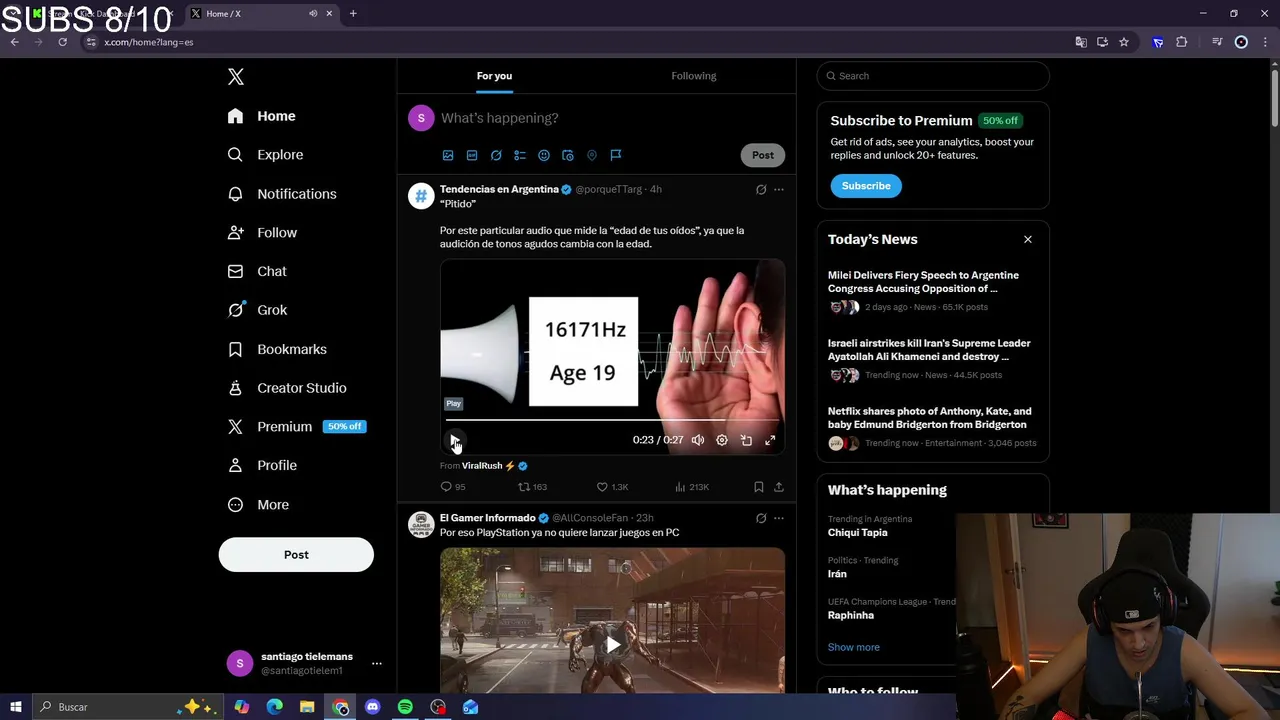1280x720 pixels.
Task: Click the large white Post button in sidebar
Action: (x=296, y=555)
